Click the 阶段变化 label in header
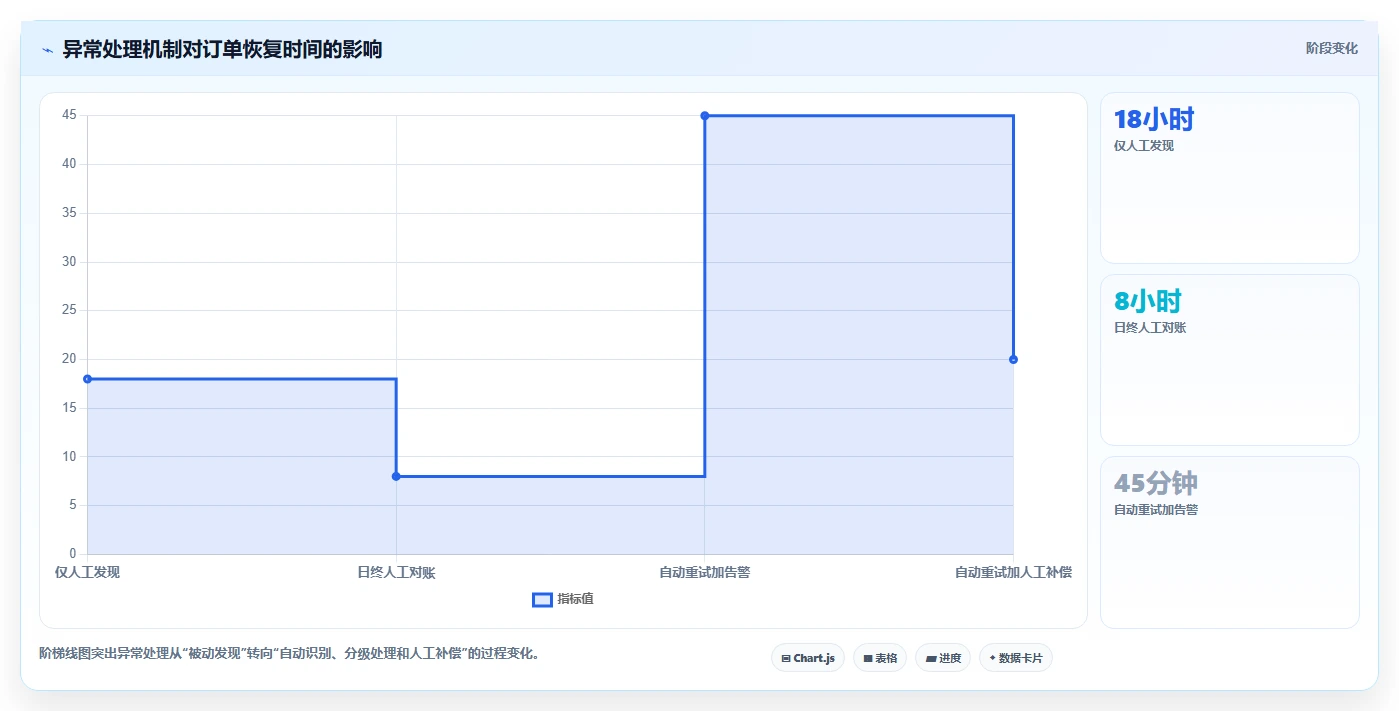Viewport: 1399px width, 711px height. point(1332,48)
